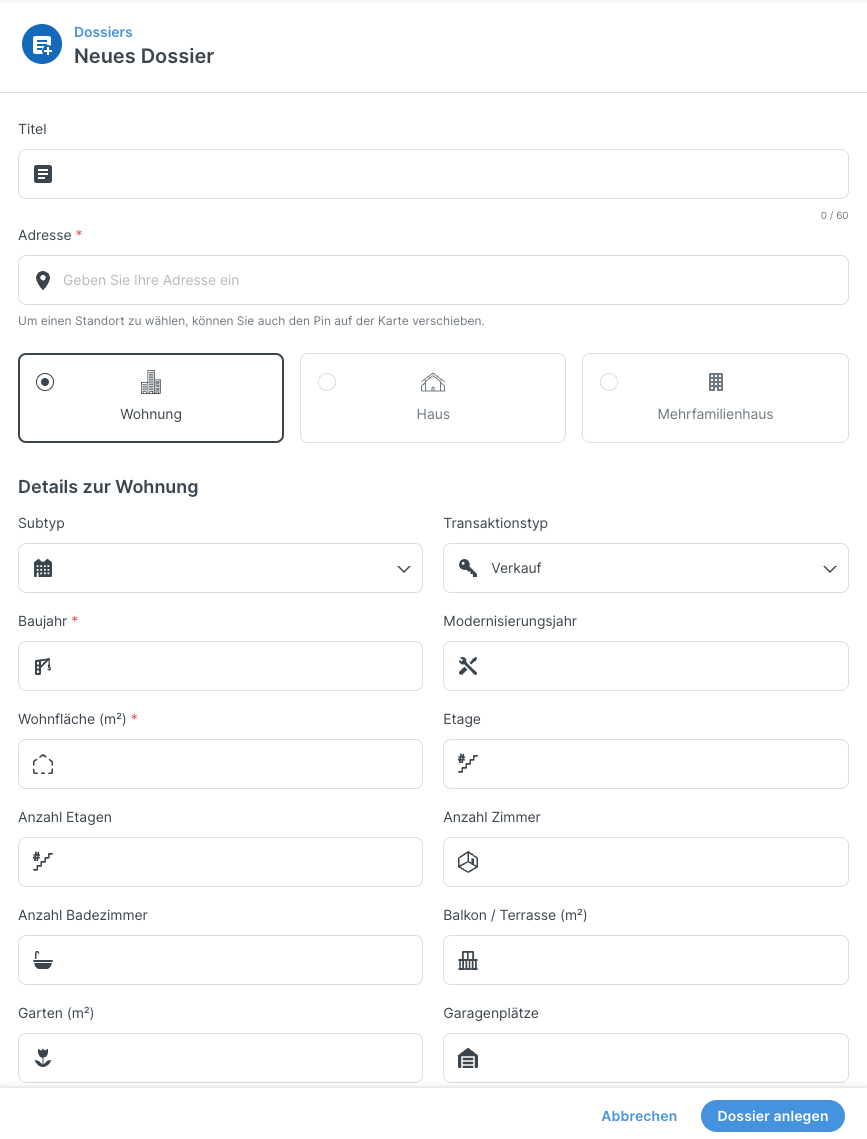Click the crane icon in Baujahr field
Image resolution: width=867 pixels, height=1139 pixels.
[x=43, y=666]
